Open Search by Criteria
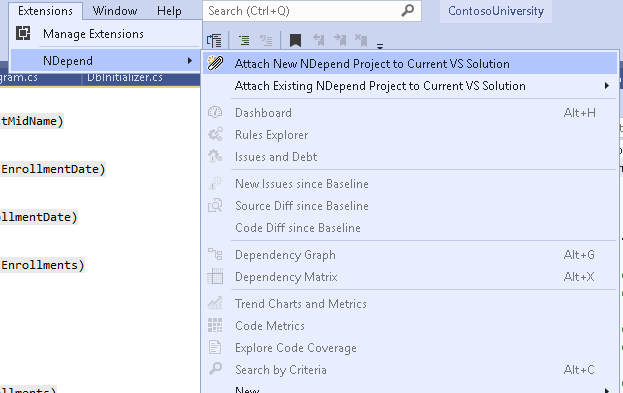 click(x=410, y=370)
